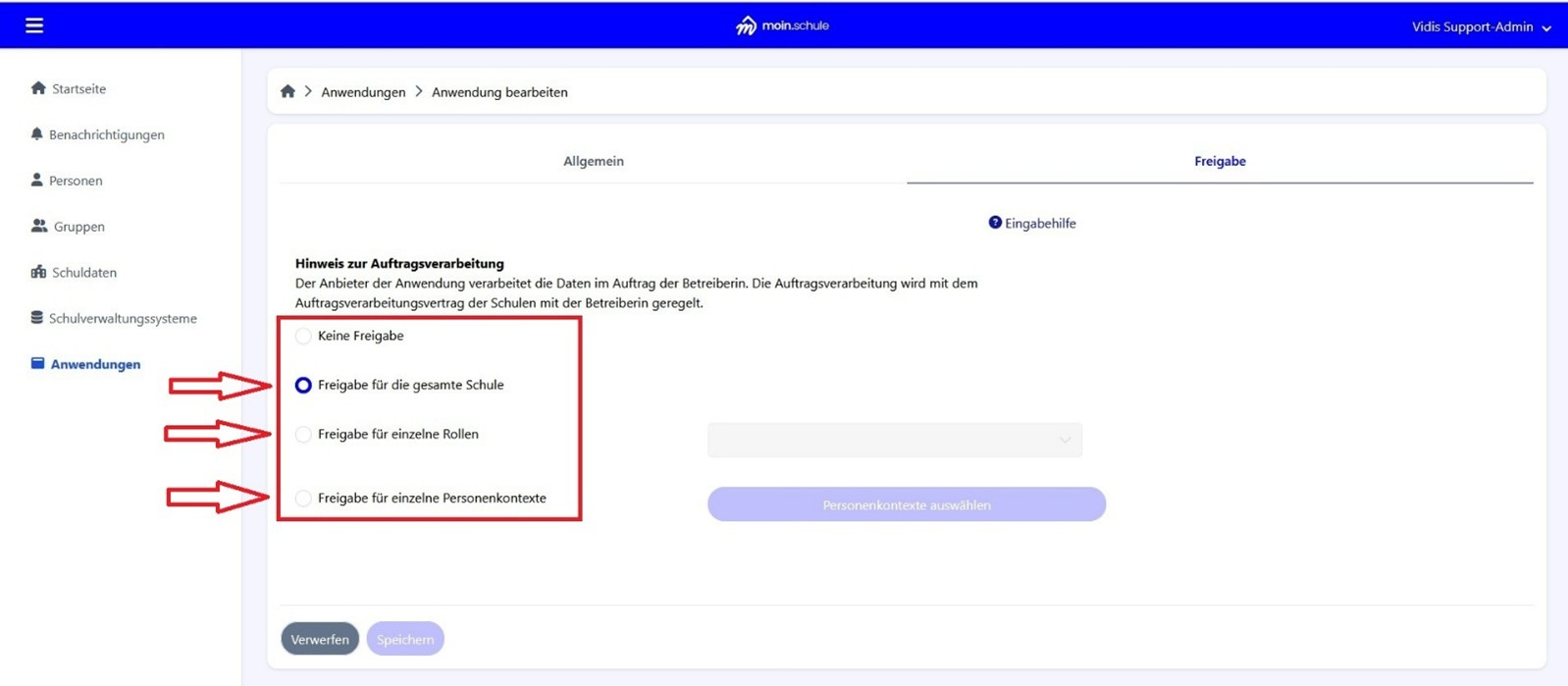Click the Schuldaten building icon
Image resolution: width=1568 pixels, height=686 pixels.
tap(38, 273)
